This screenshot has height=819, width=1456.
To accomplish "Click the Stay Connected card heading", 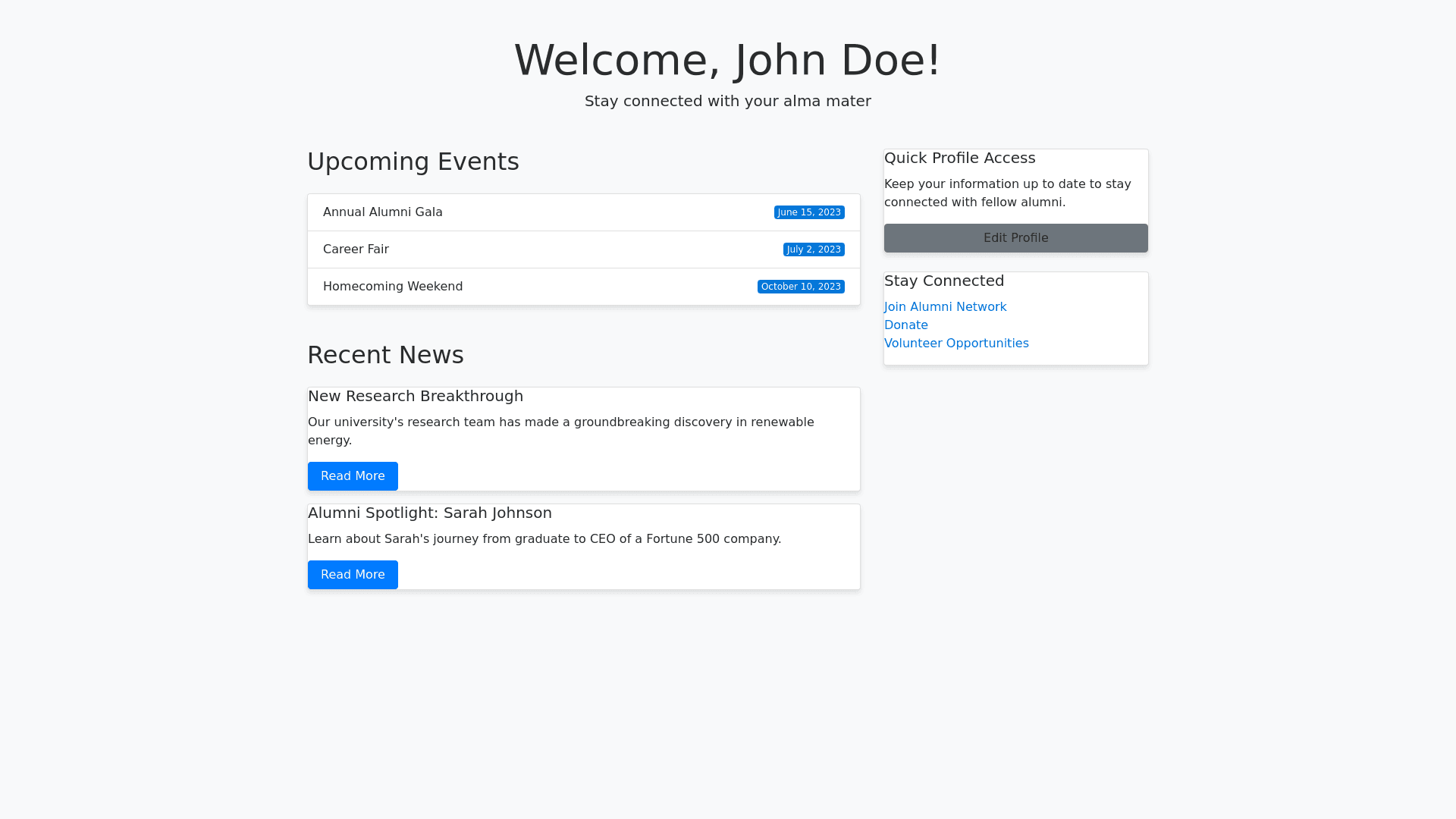I will (943, 281).
